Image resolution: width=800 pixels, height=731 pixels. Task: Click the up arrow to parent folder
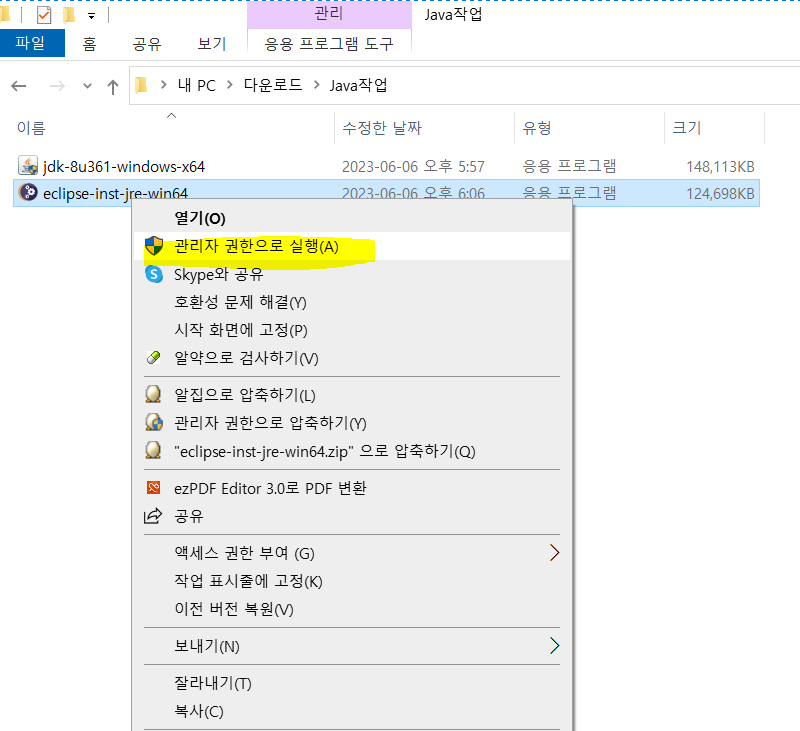(x=112, y=86)
